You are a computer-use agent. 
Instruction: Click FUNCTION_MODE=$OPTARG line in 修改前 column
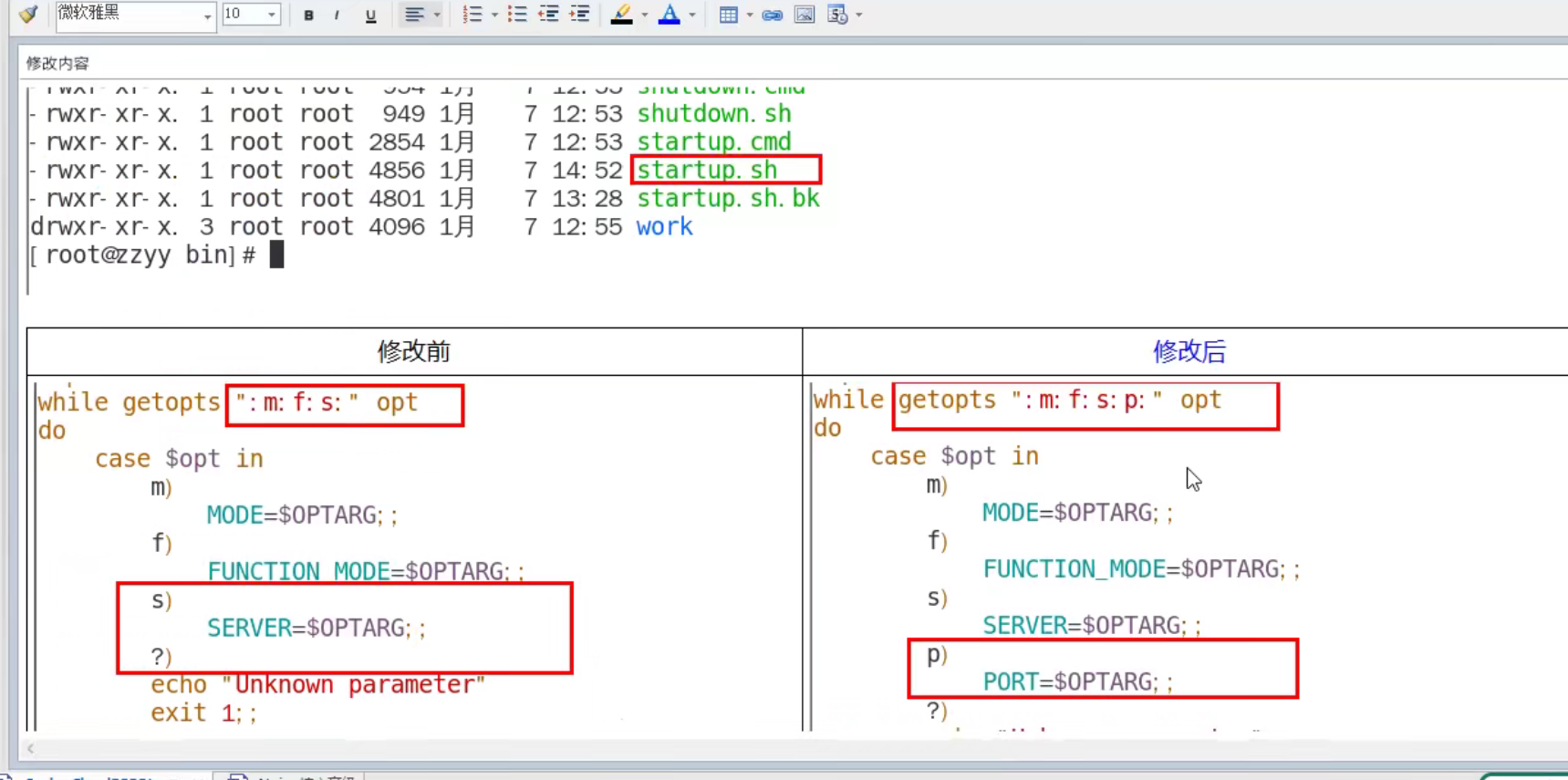coord(366,572)
